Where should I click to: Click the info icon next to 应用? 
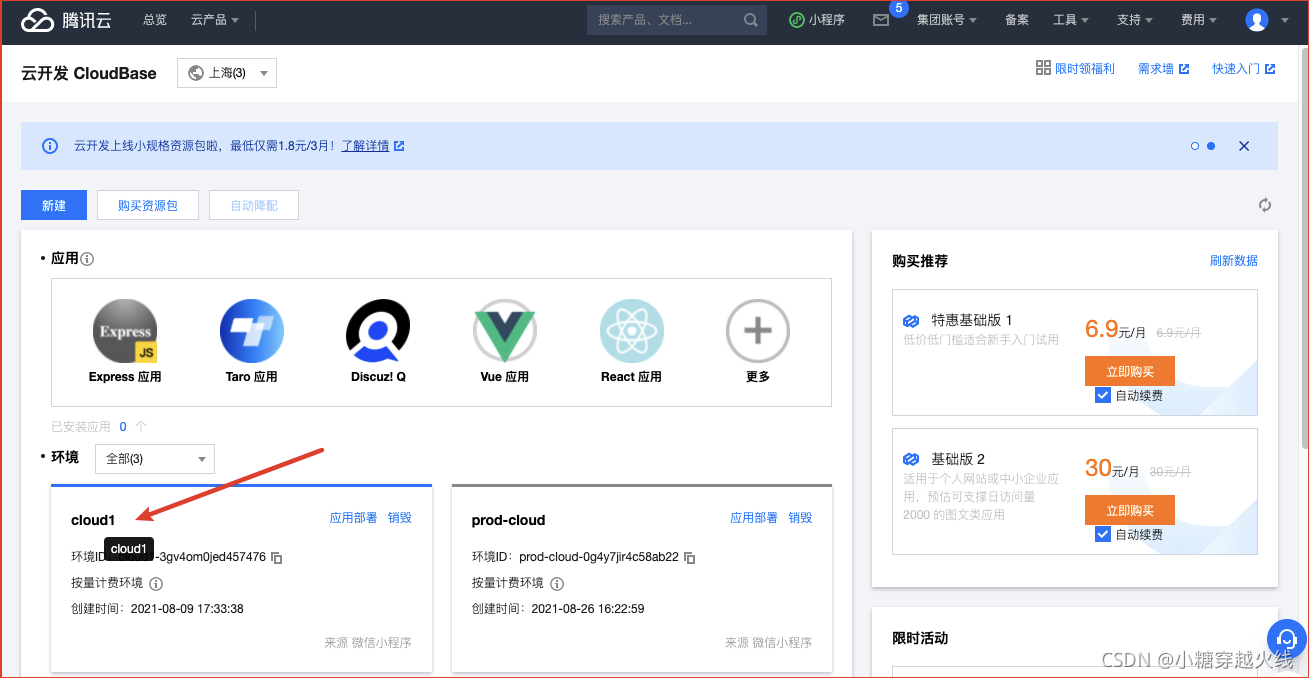tap(87, 259)
